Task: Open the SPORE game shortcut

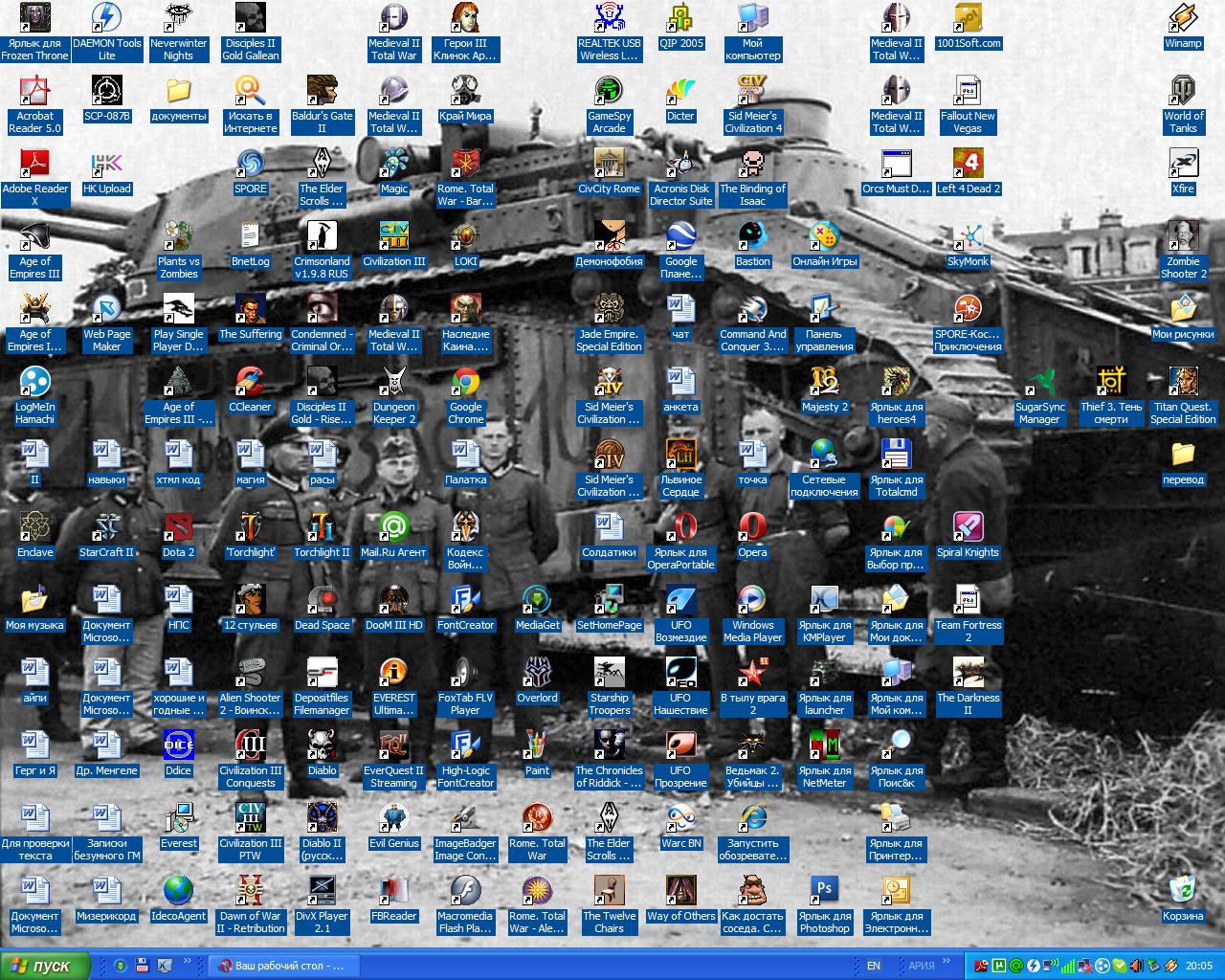Action: point(250,171)
